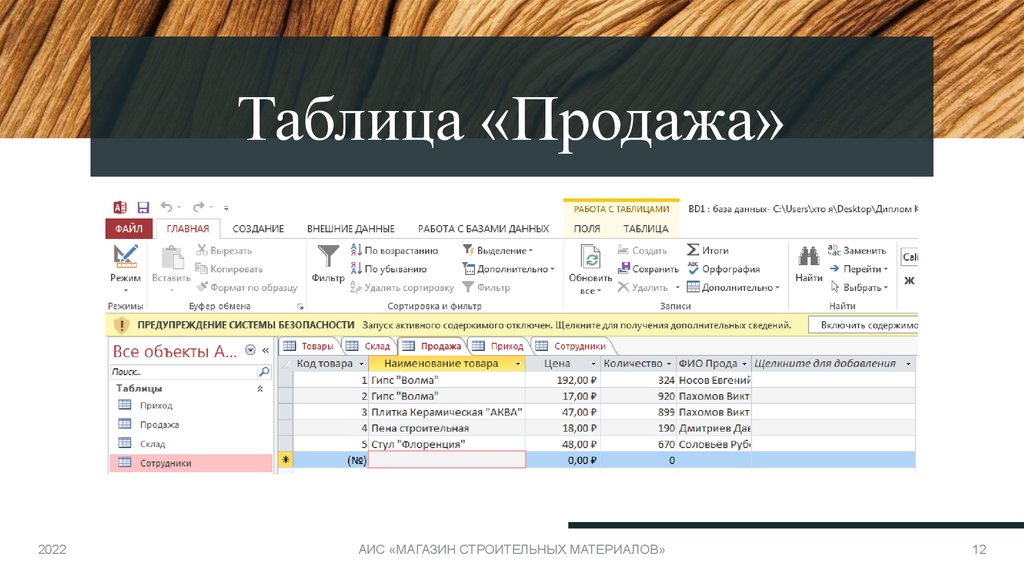Undo with the quick access arrow

coord(167,208)
